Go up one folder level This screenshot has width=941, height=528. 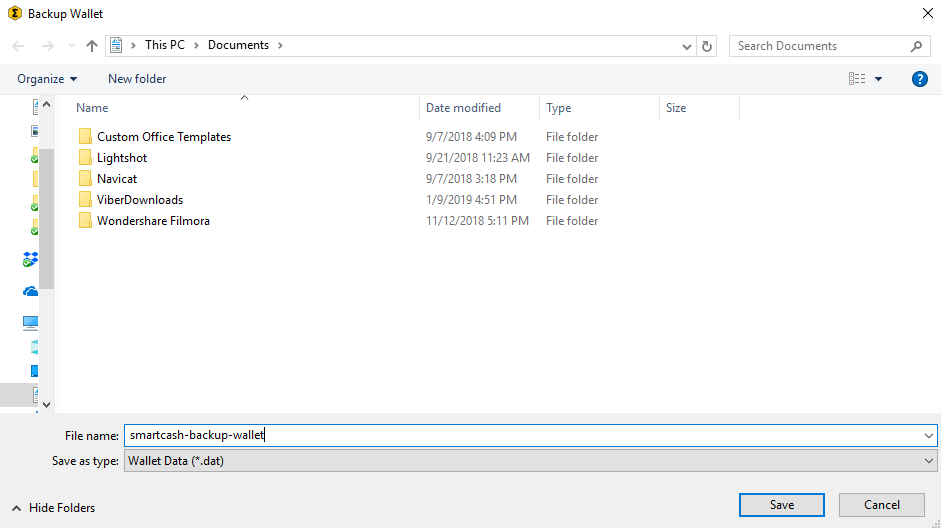point(92,46)
